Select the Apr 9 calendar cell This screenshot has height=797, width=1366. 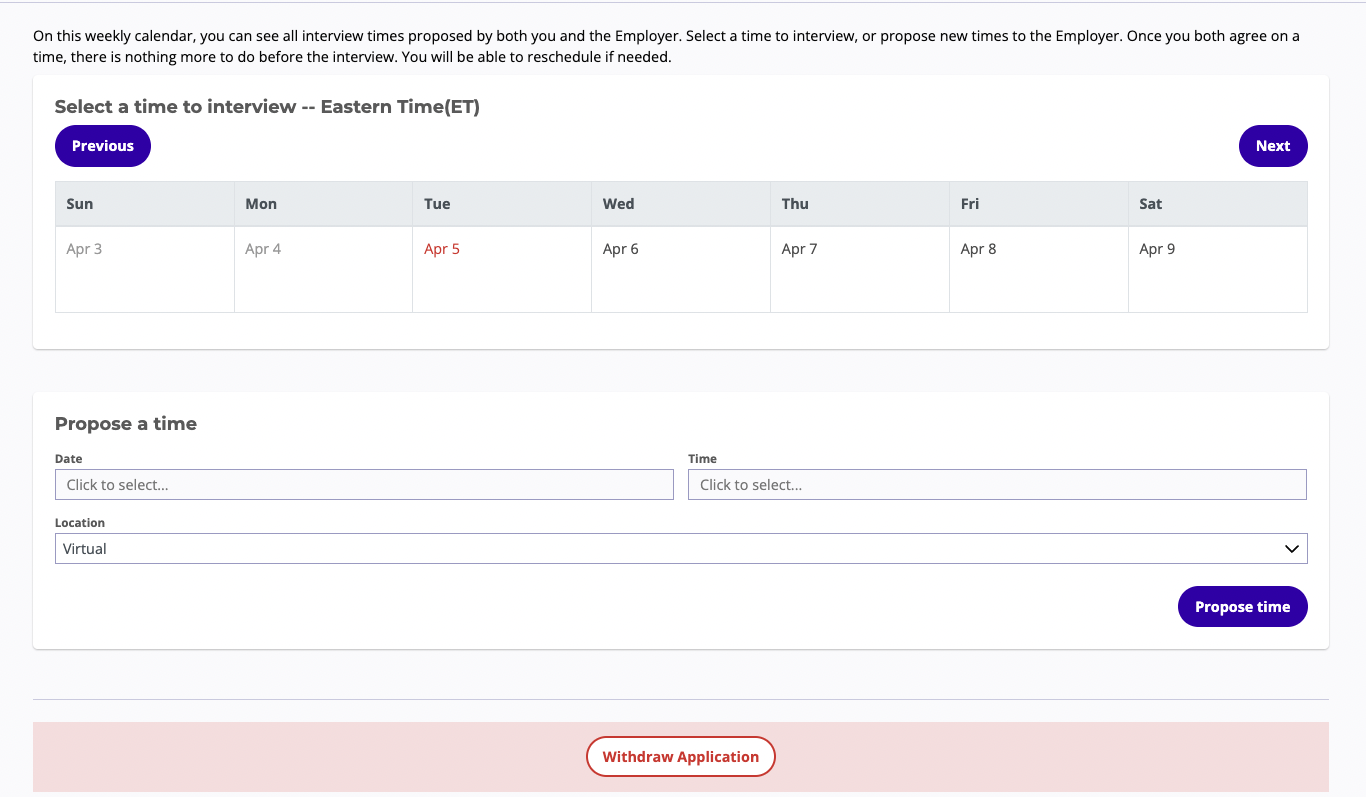pyautogui.click(x=1217, y=269)
